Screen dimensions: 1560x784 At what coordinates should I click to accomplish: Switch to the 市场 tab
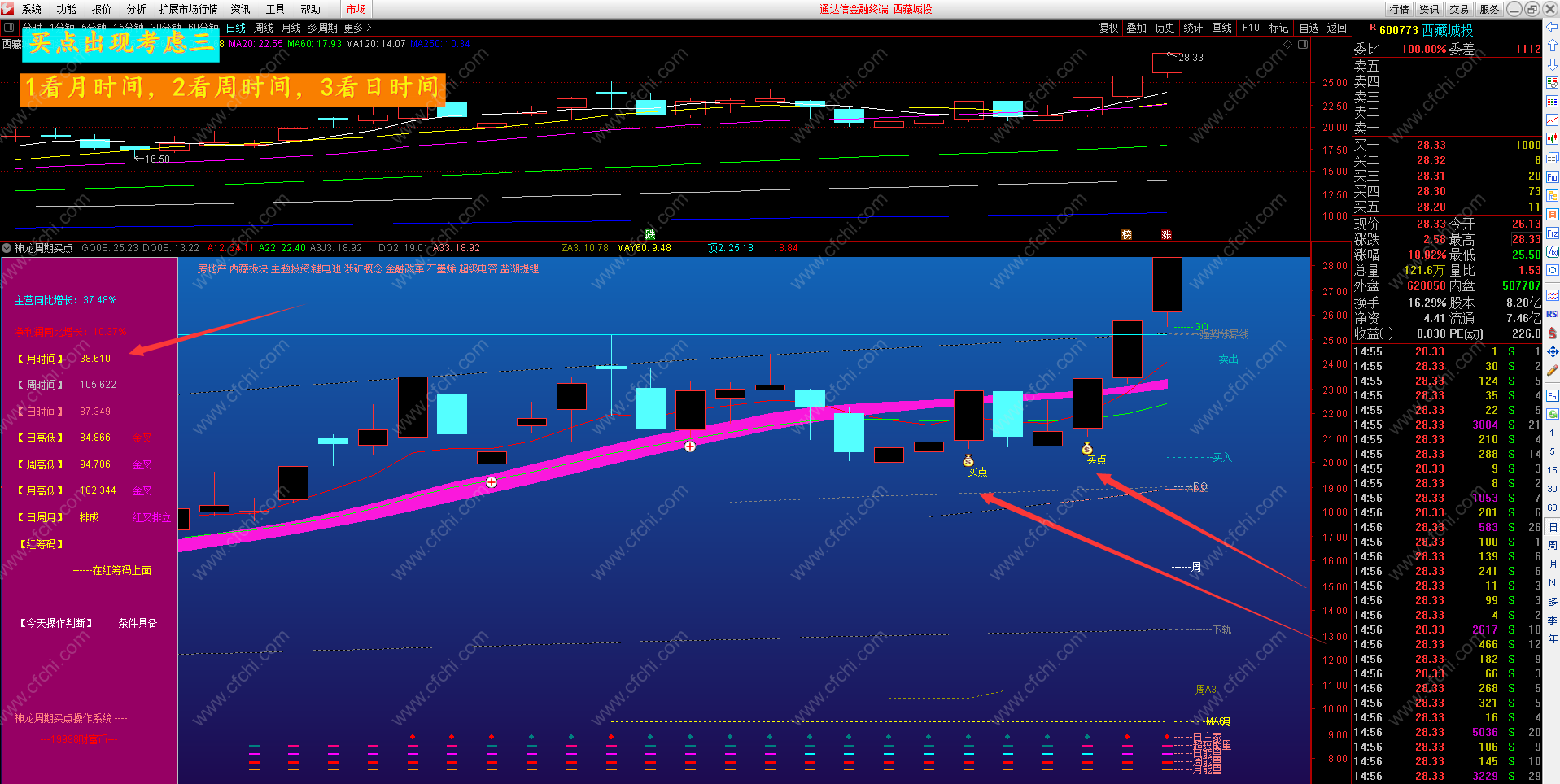[x=356, y=9]
